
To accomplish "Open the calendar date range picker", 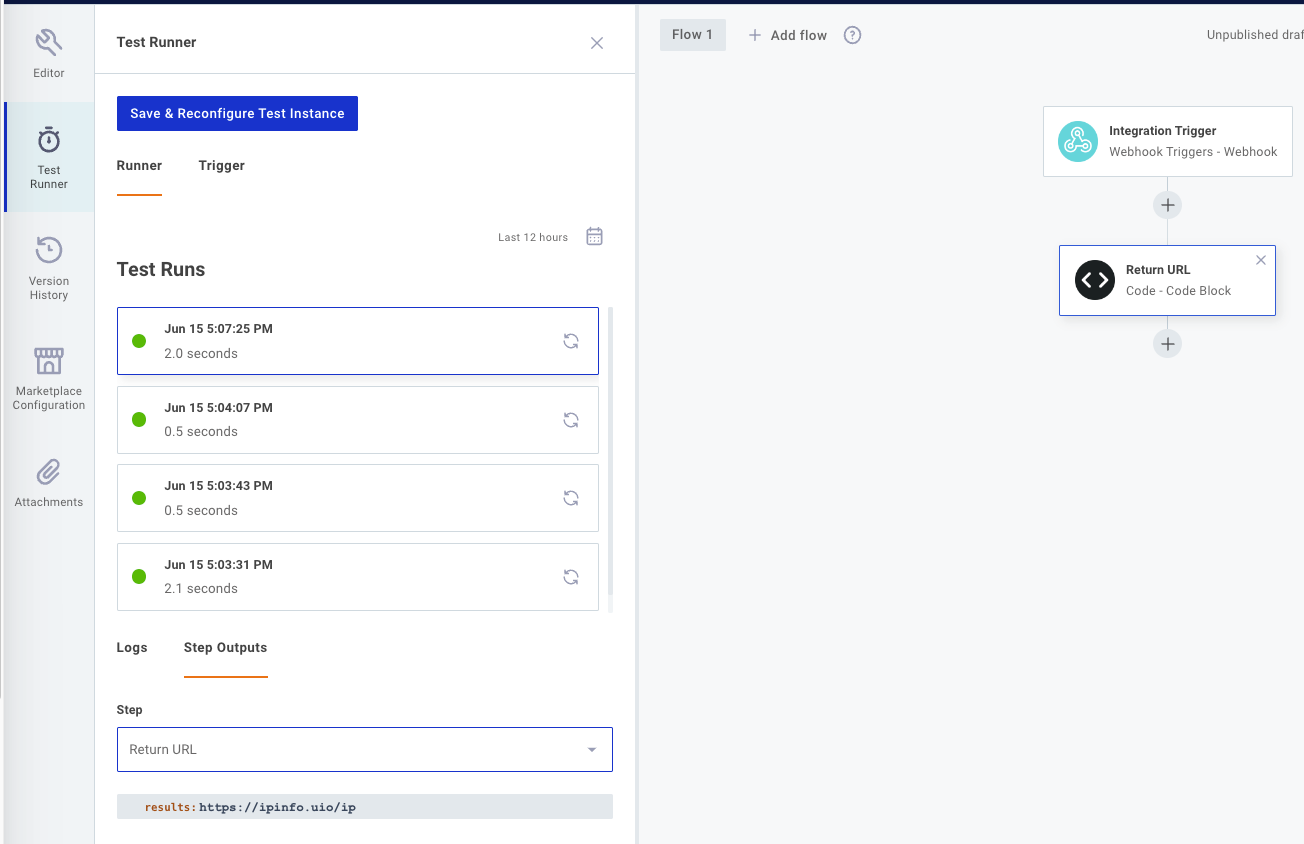I will pos(594,237).
